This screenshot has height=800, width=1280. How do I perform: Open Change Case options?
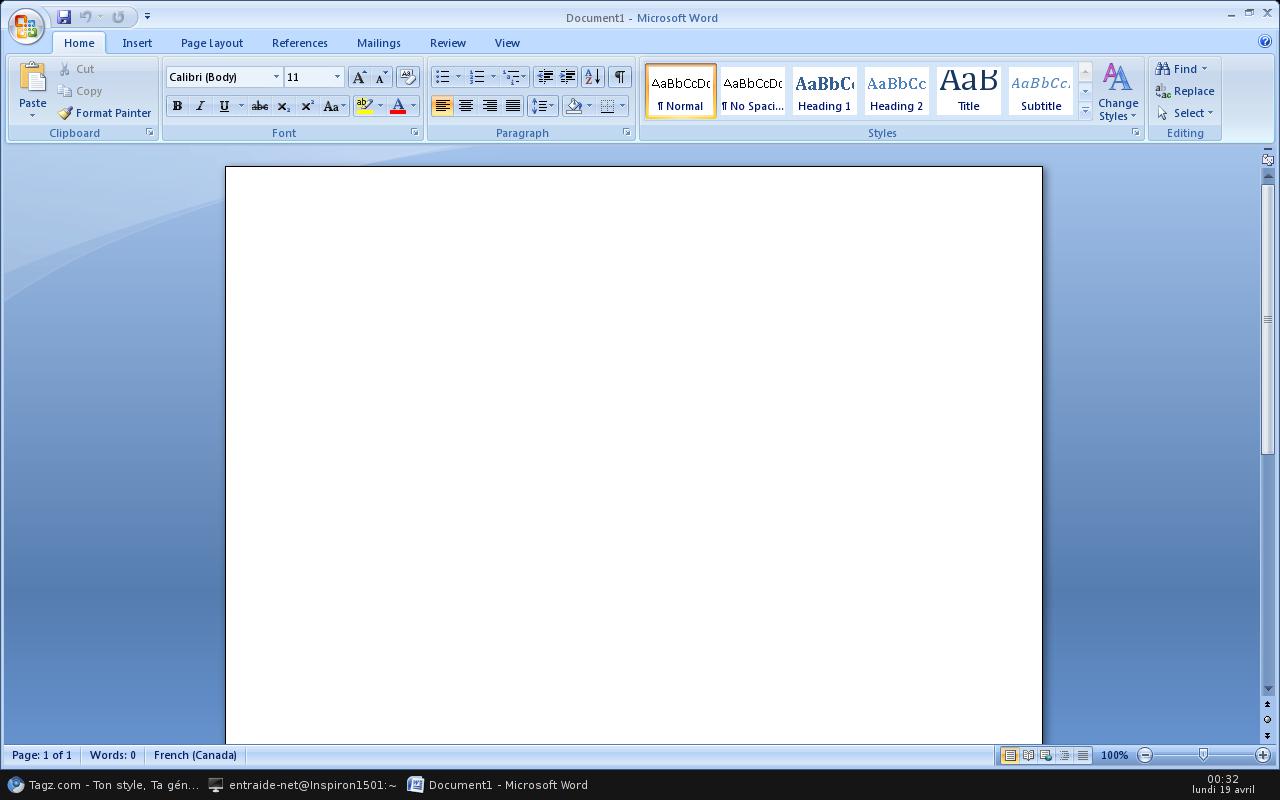tap(334, 106)
